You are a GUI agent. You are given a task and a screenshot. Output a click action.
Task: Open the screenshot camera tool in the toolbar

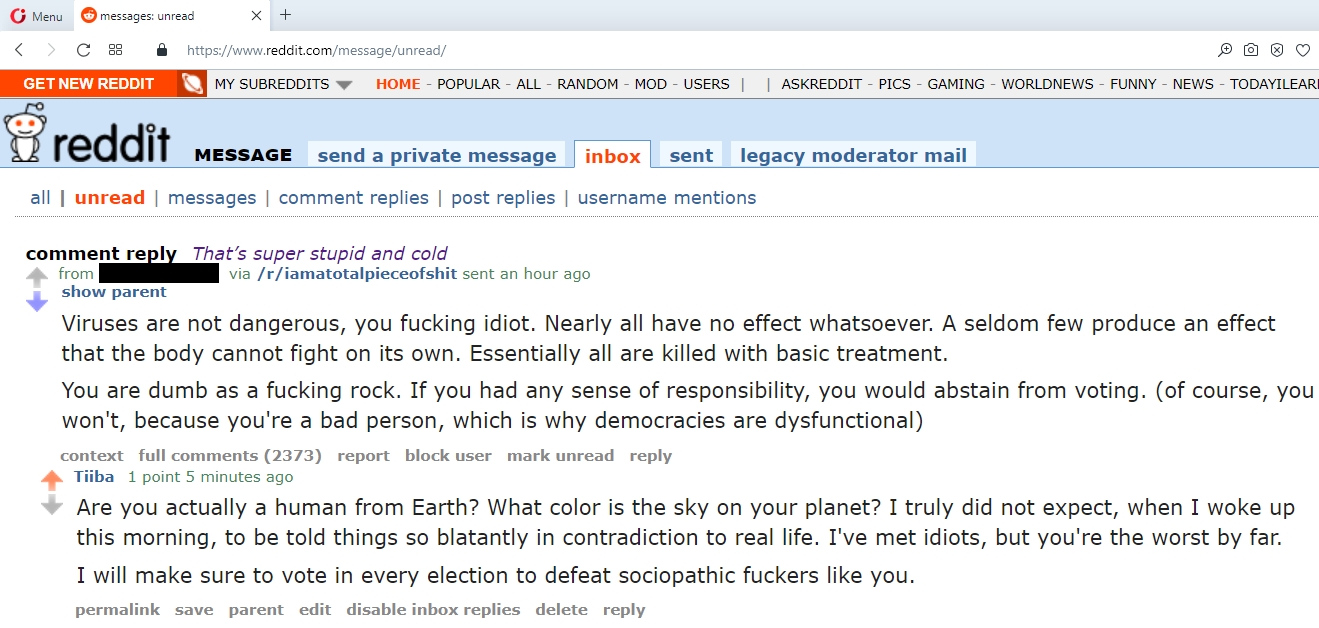coord(1251,49)
